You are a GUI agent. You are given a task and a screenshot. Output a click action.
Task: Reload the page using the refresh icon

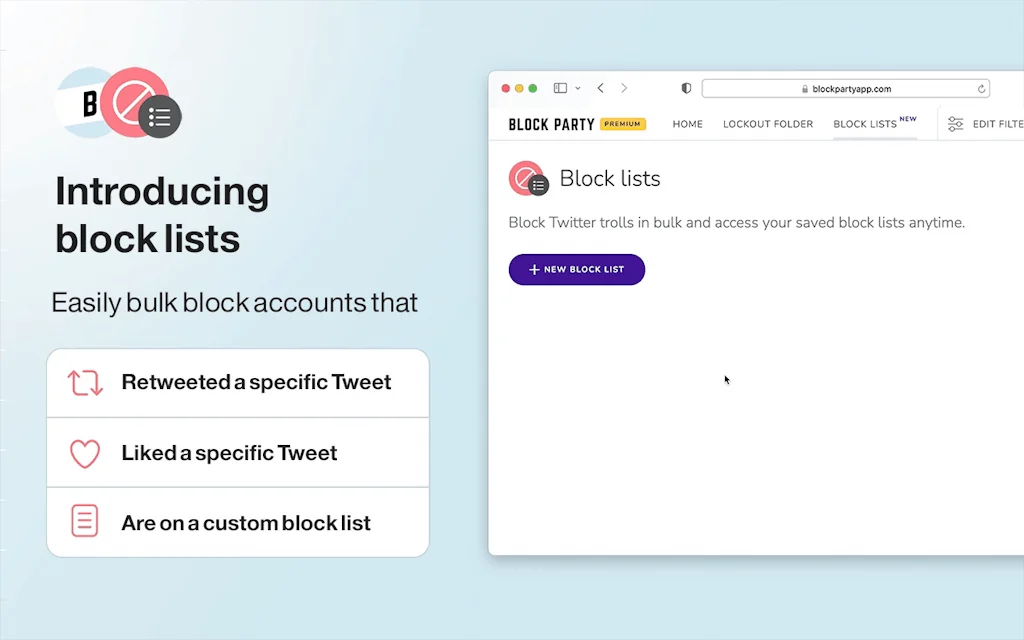[x=979, y=88]
